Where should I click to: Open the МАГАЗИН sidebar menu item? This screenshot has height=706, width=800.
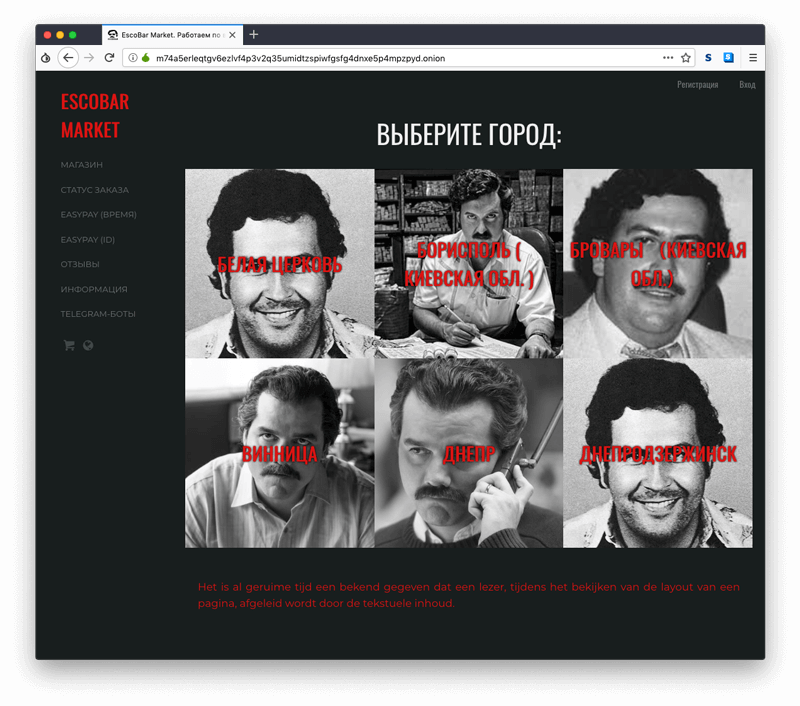coord(82,164)
